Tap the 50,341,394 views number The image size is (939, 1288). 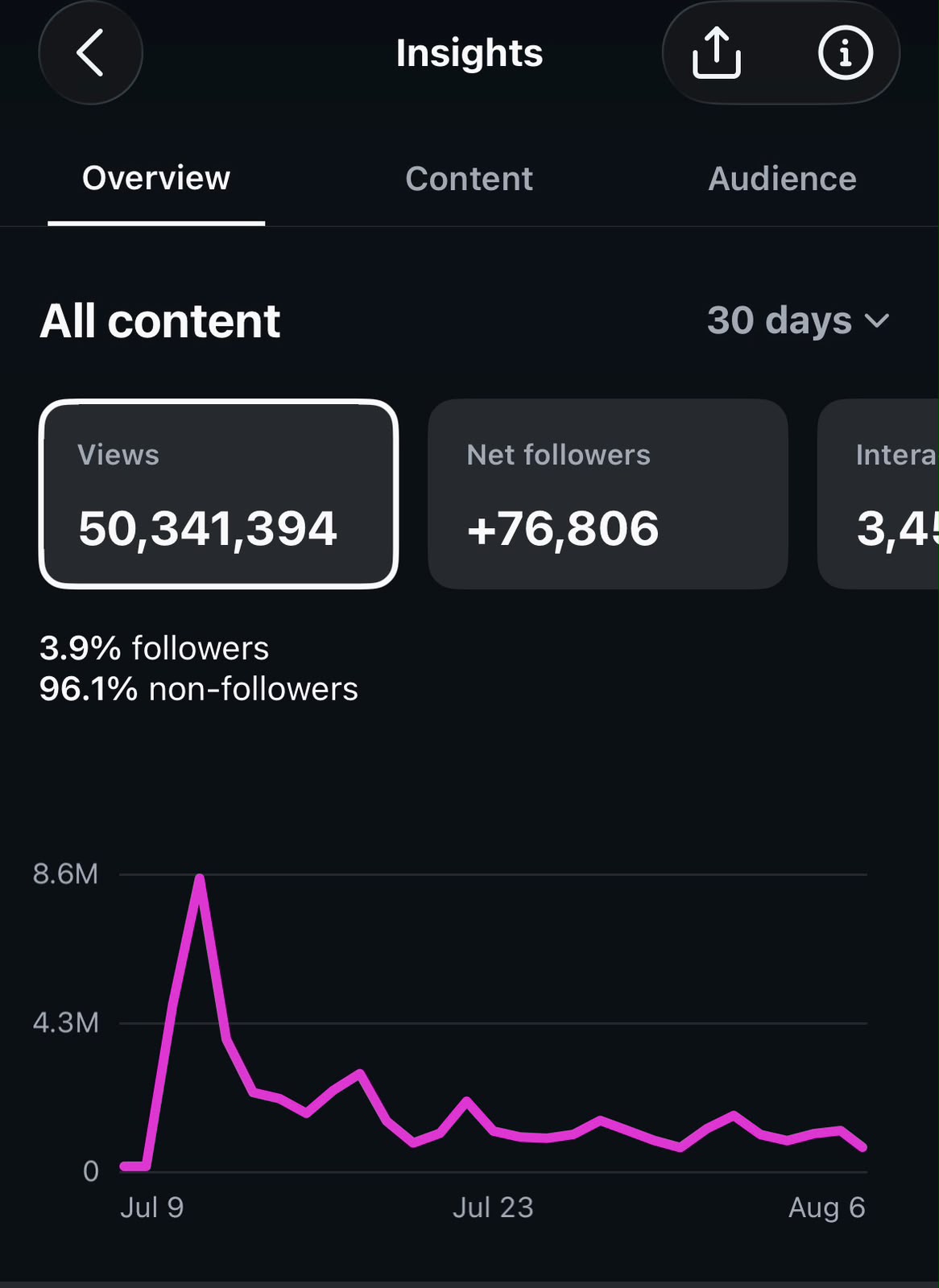coord(207,529)
